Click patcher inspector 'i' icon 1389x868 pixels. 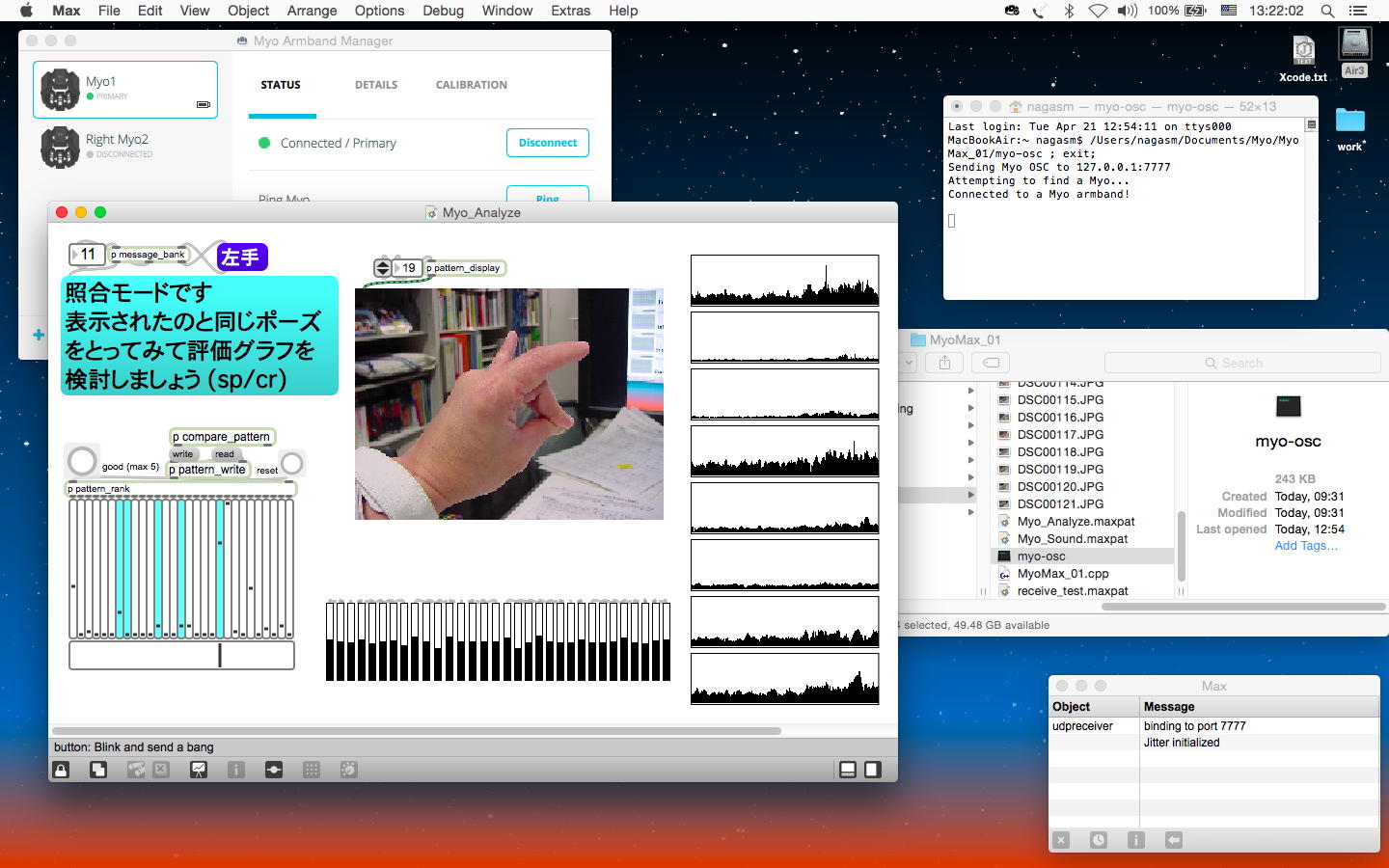point(236,770)
